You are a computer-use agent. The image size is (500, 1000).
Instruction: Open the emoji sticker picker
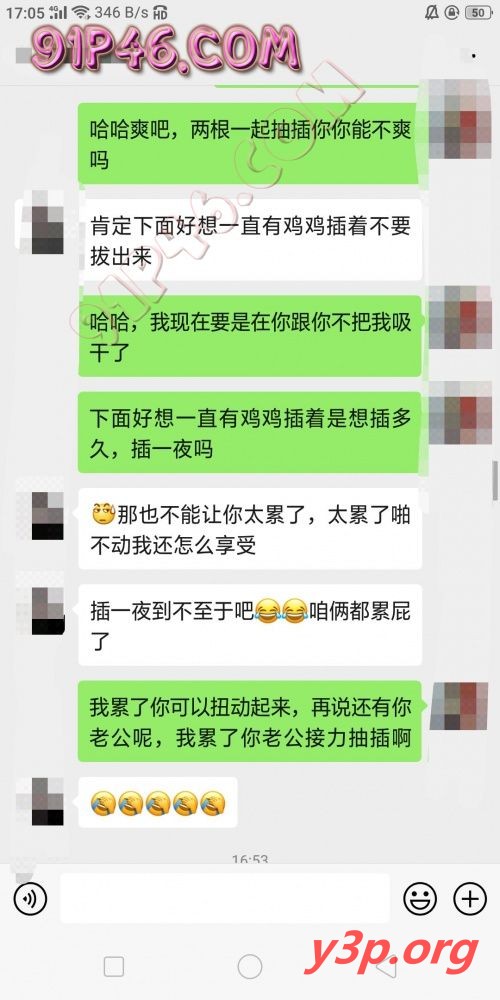point(420,899)
